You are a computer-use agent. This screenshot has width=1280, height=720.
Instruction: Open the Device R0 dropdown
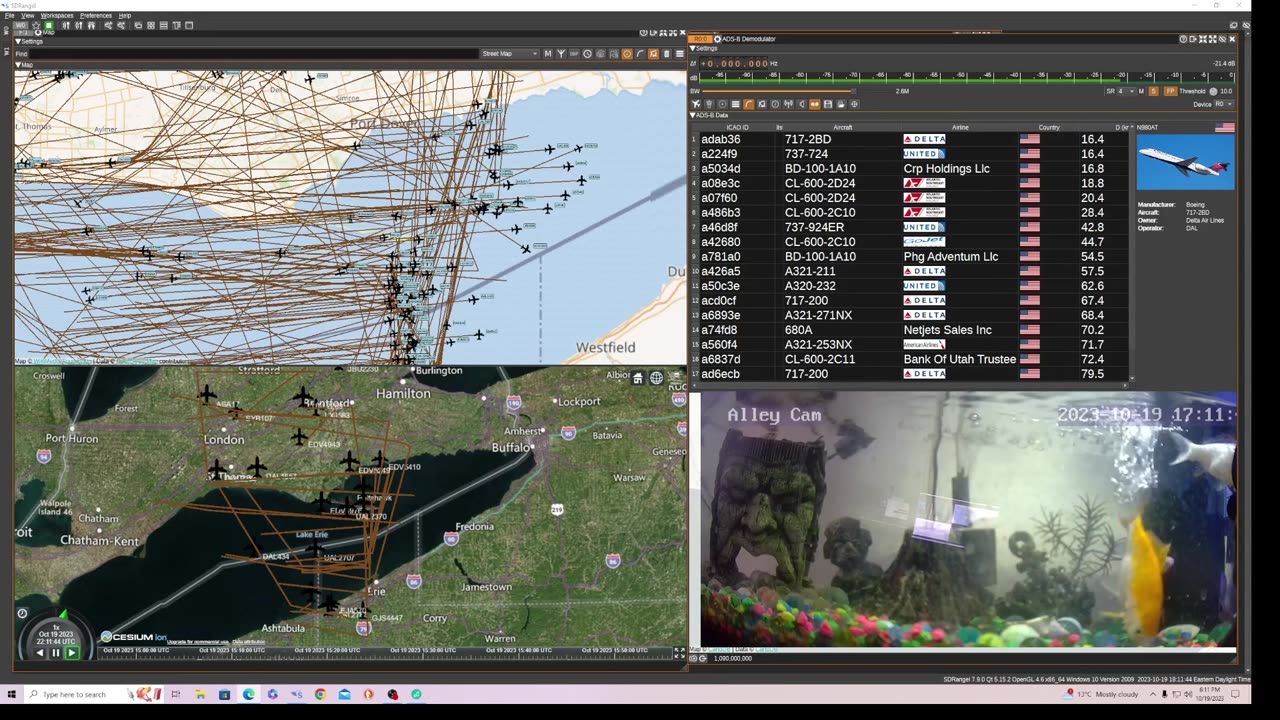coord(1223,104)
